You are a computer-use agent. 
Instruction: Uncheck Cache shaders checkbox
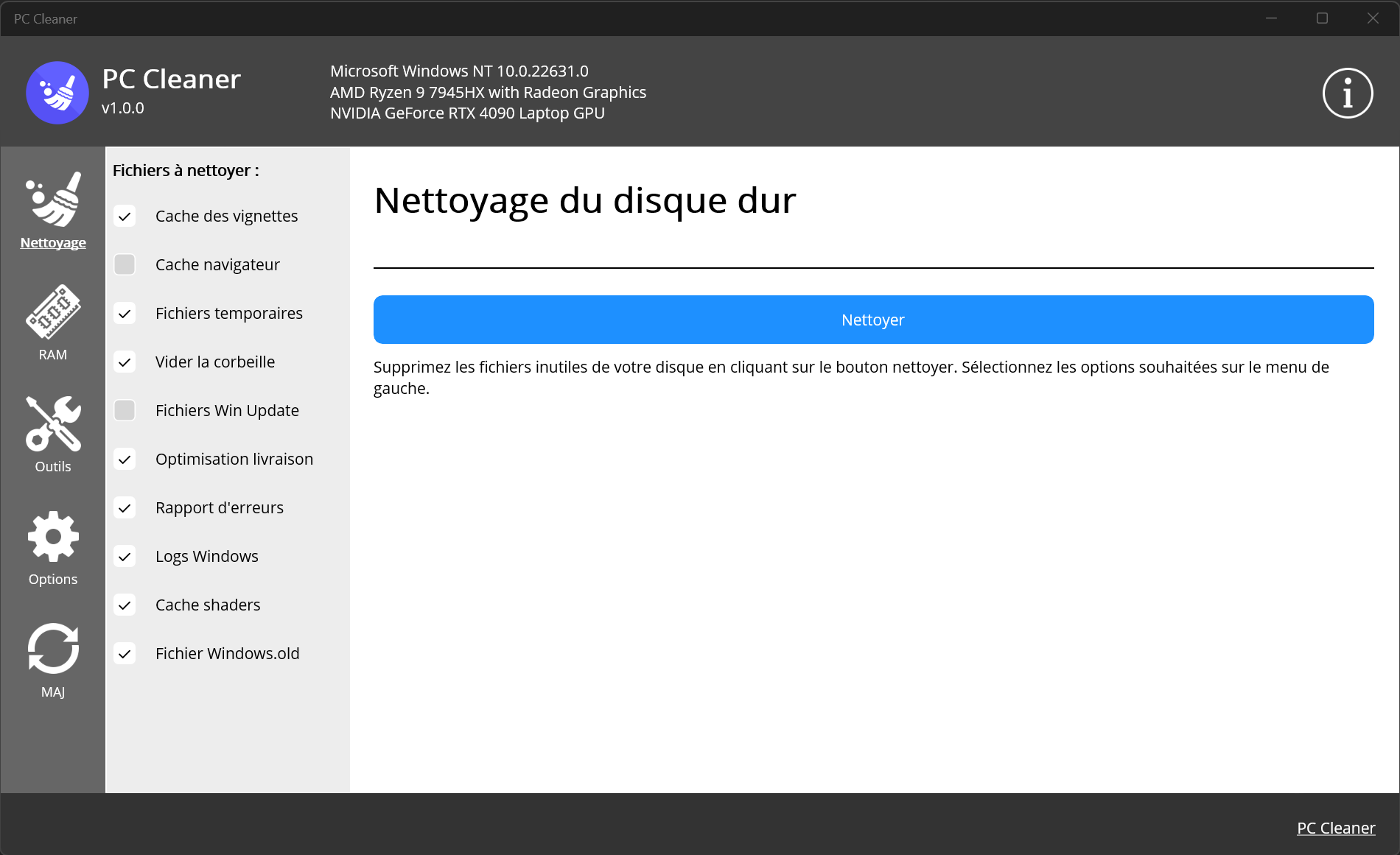125,605
